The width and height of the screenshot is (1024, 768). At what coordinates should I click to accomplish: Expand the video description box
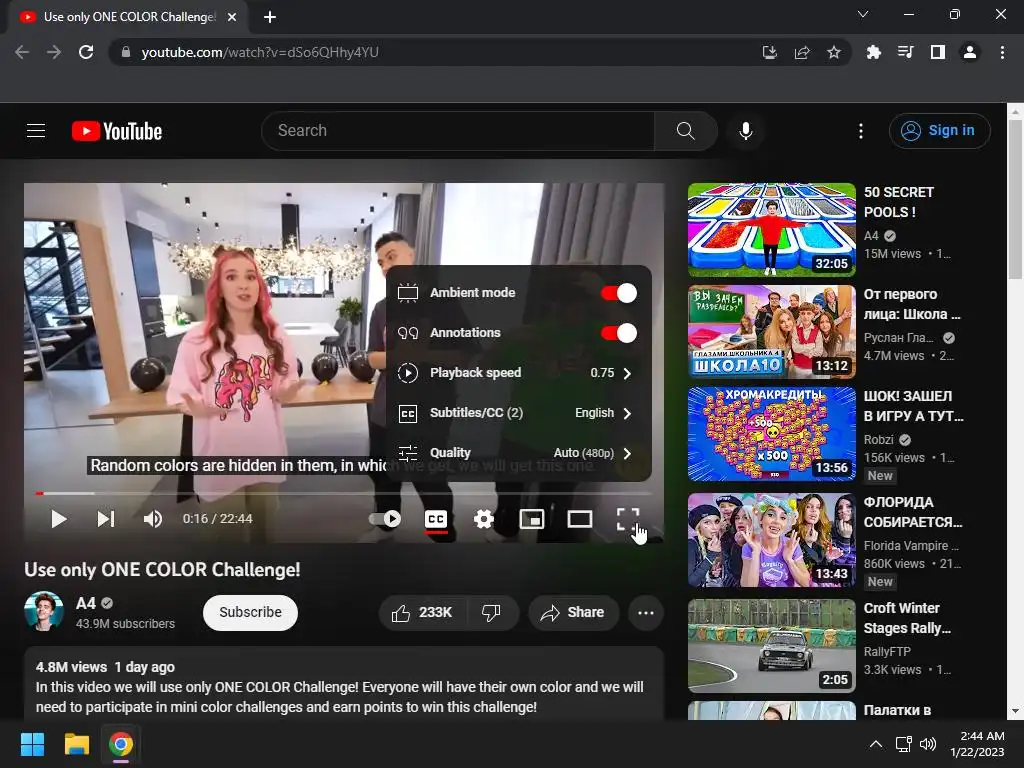(x=344, y=684)
